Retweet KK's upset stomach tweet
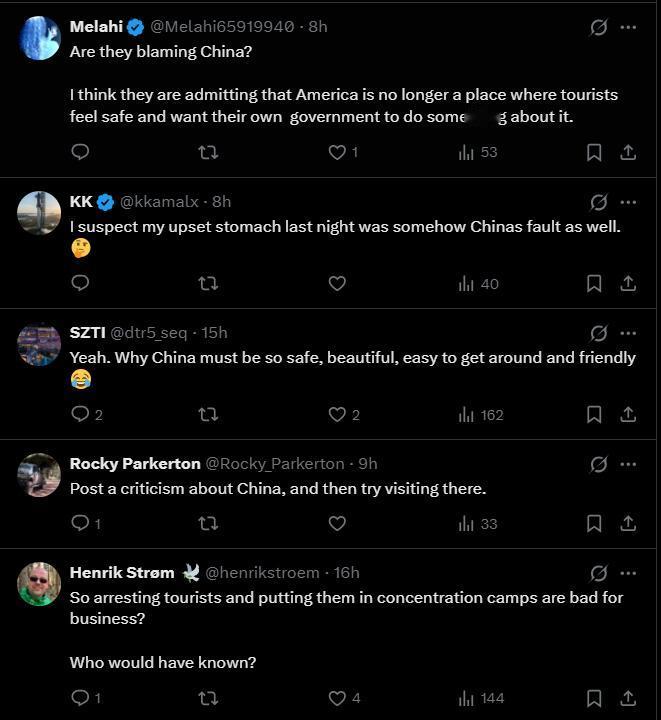661x720 pixels. [x=208, y=283]
